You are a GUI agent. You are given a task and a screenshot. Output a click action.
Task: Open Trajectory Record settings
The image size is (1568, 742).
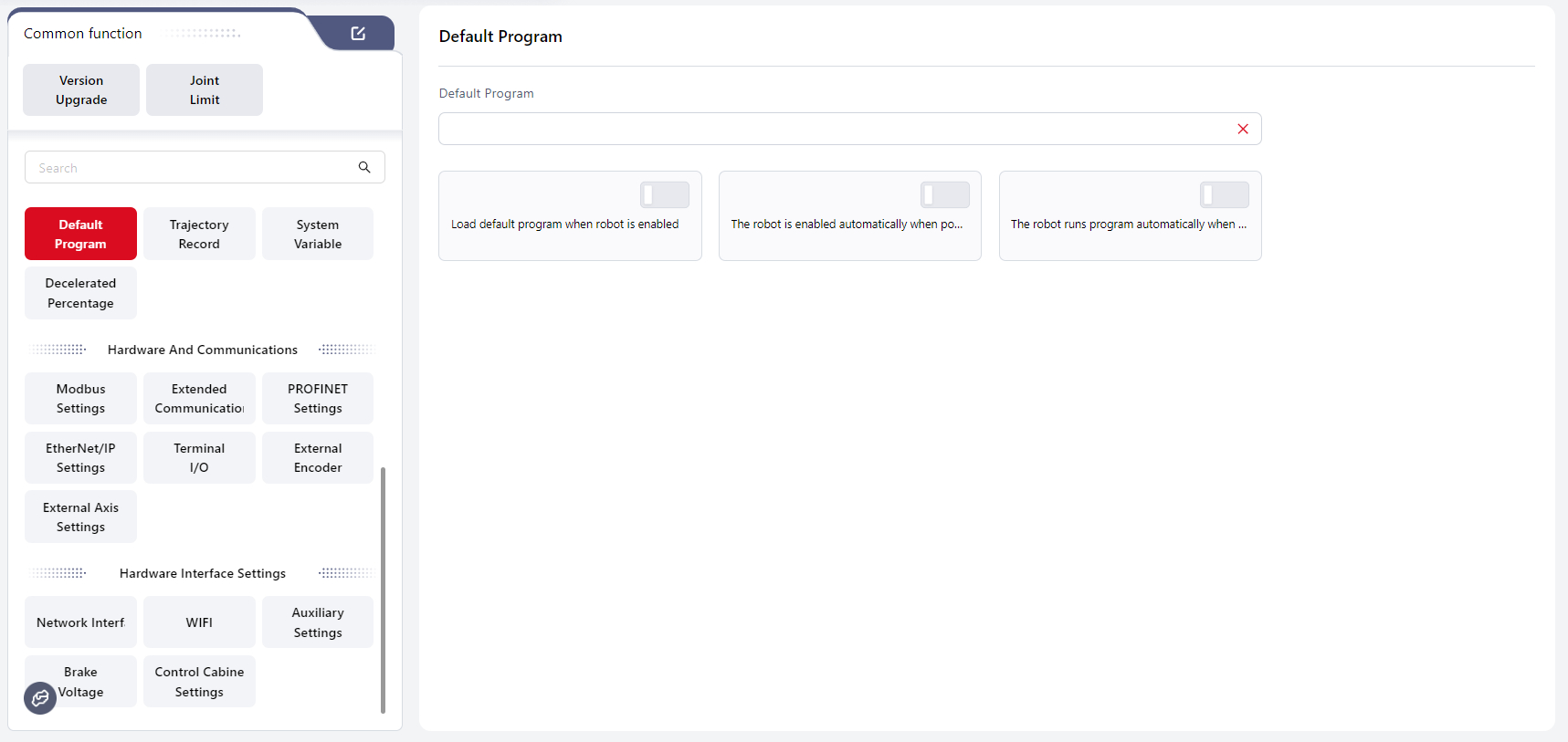pos(199,234)
